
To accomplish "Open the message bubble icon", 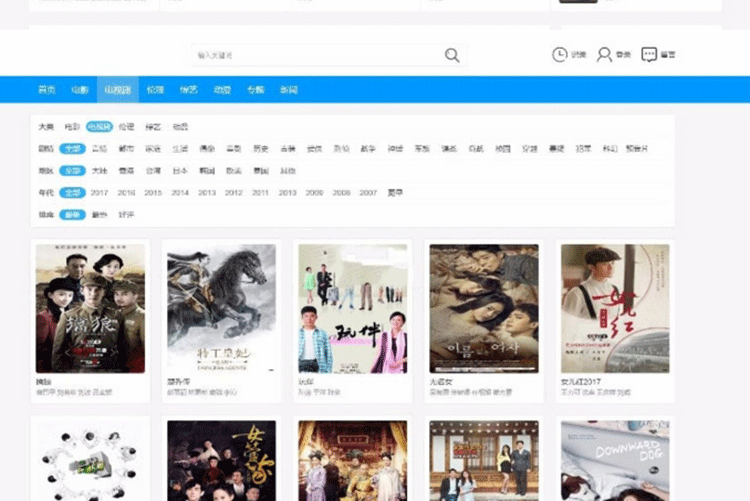I will [649, 55].
